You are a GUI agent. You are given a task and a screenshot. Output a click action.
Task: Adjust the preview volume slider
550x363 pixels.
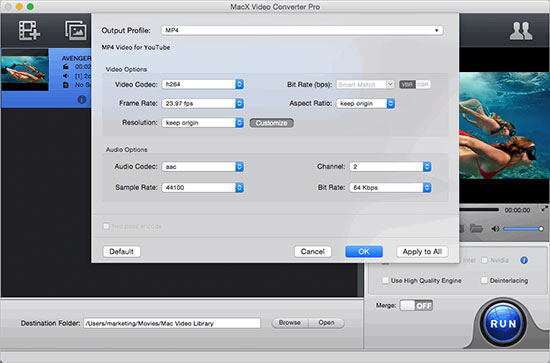click(523, 229)
